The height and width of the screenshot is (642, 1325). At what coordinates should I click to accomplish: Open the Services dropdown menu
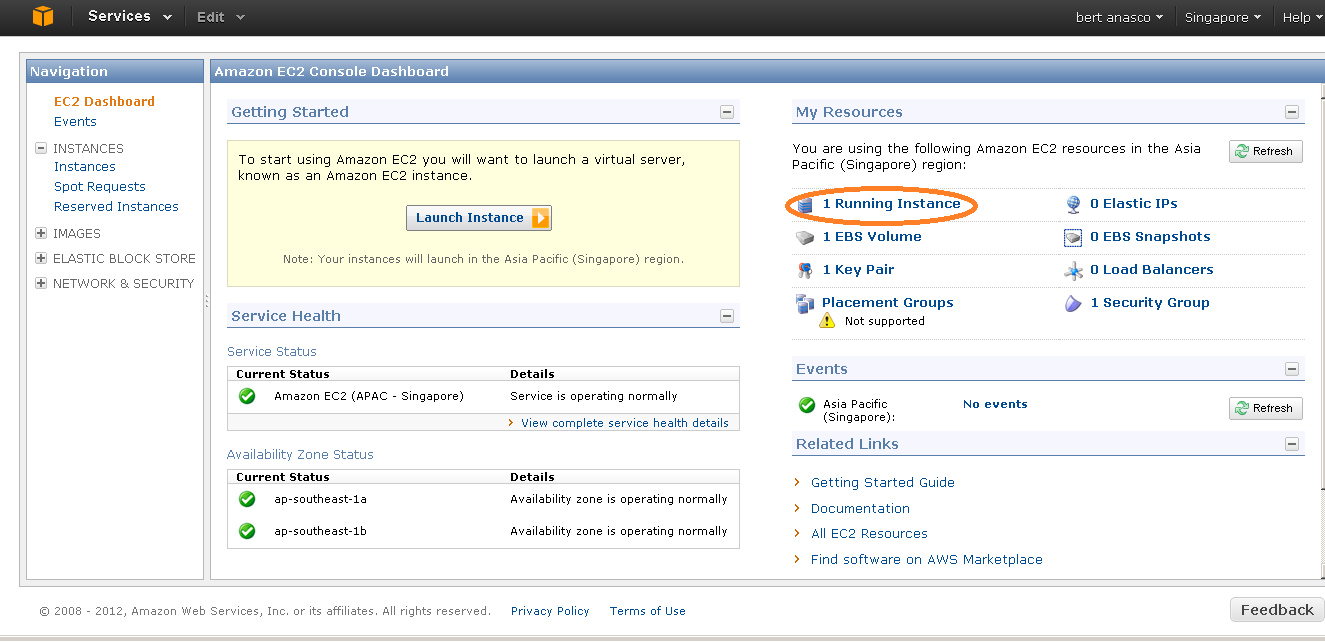[130, 17]
